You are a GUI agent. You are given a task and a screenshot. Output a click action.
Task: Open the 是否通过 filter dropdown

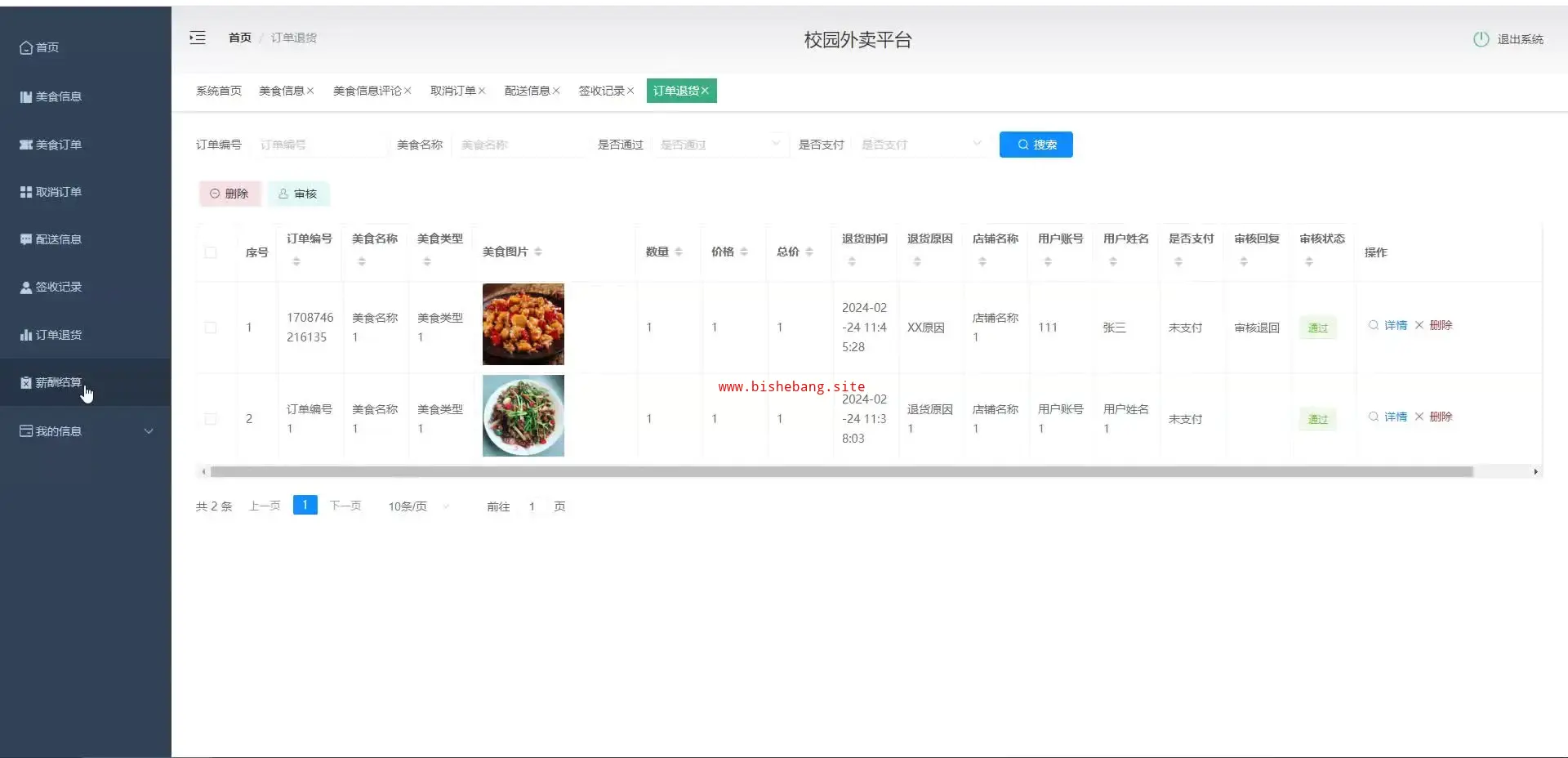[x=719, y=145]
